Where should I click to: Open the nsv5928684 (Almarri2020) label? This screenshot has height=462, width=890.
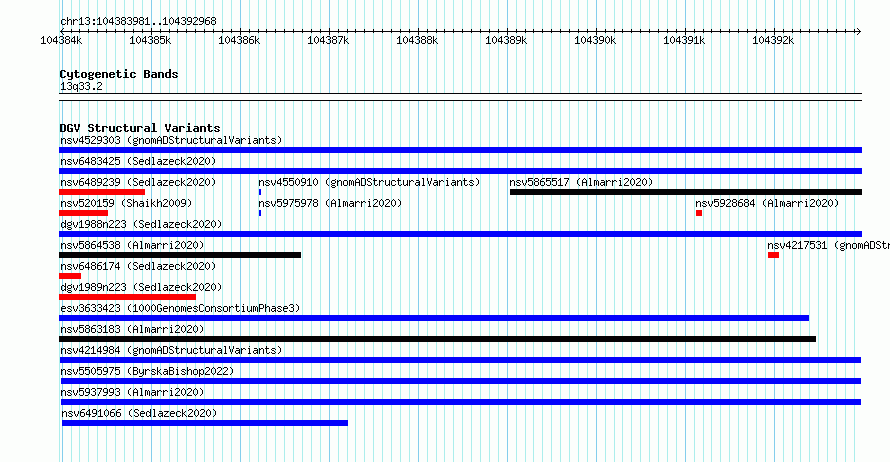click(767, 203)
